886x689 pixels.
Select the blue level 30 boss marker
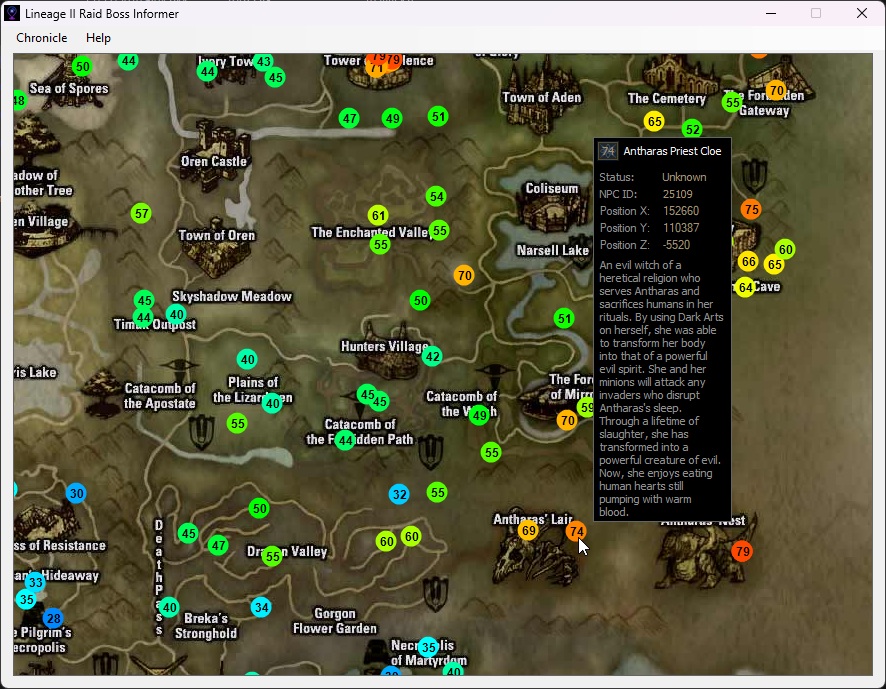point(76,493)
